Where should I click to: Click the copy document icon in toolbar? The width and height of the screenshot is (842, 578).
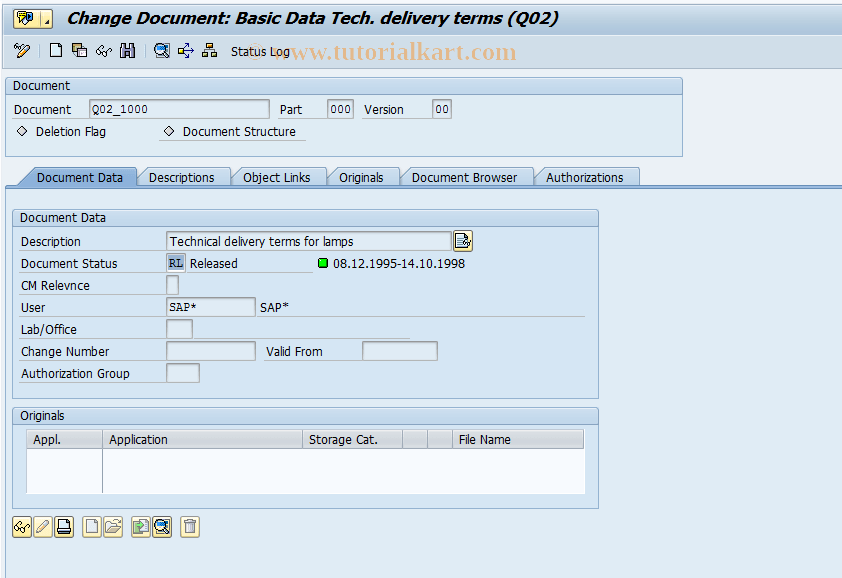coord(79,49)
